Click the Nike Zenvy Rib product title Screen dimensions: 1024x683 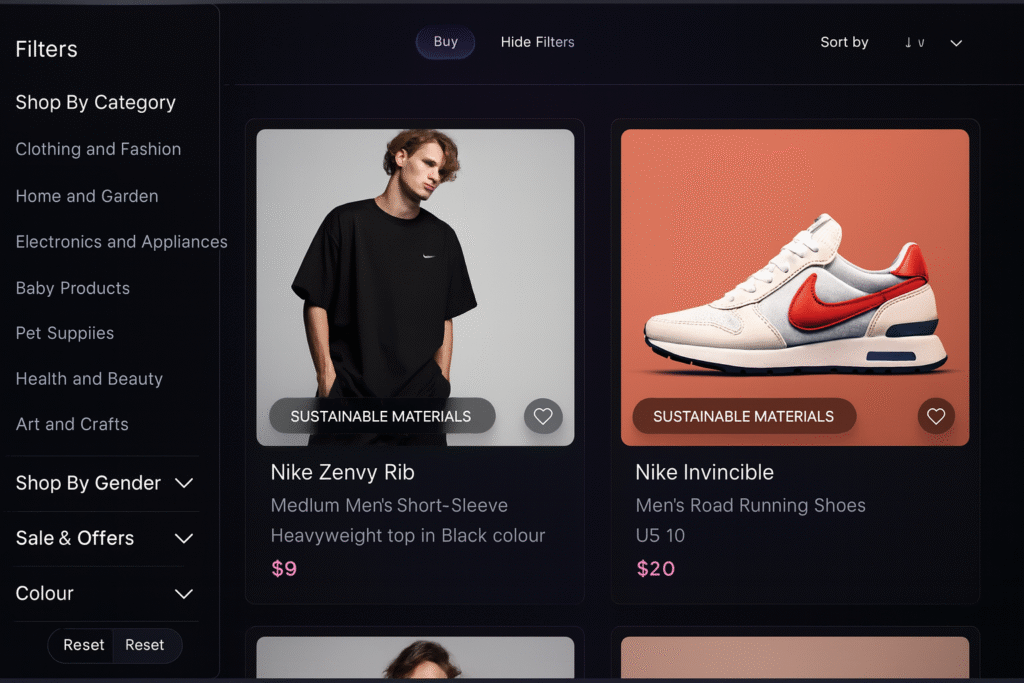pyautogui.click(x=343, y=472)
